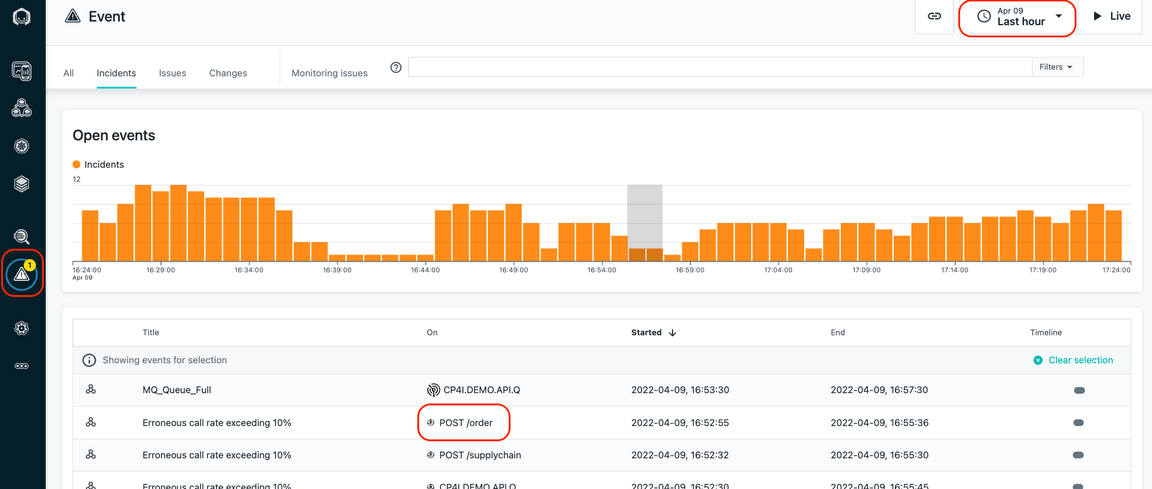Open the MQ_Queue_Full event
The image size is (1152, 489).
coord(176,390)
